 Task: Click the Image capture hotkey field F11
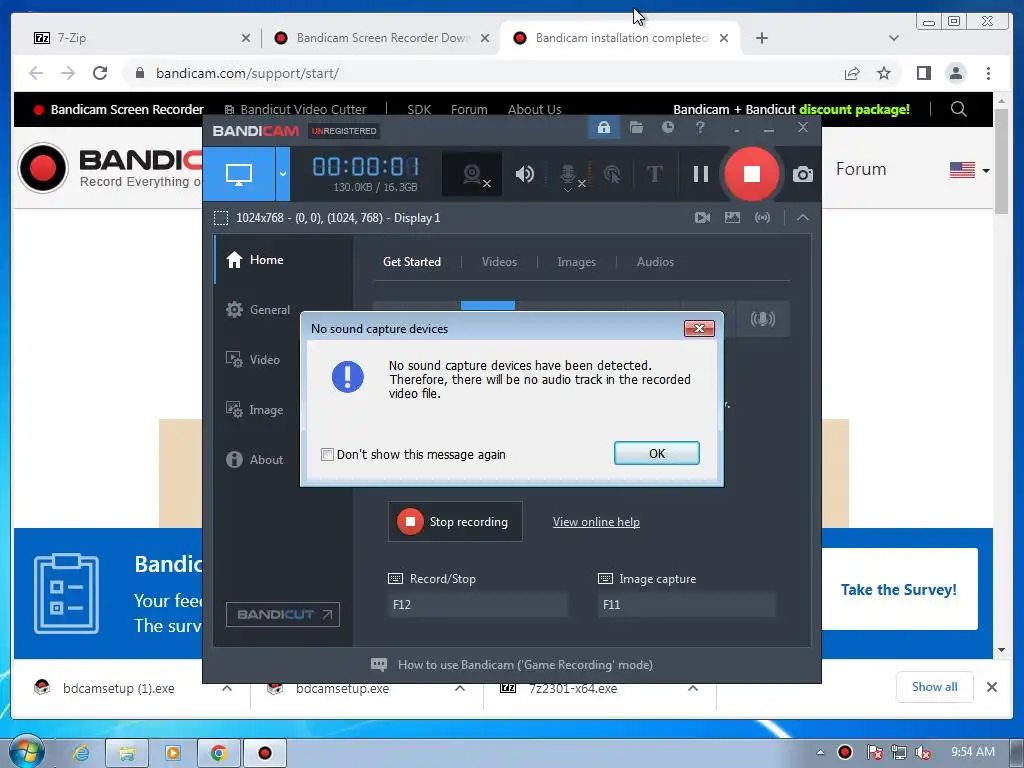(x=686, y=605)
